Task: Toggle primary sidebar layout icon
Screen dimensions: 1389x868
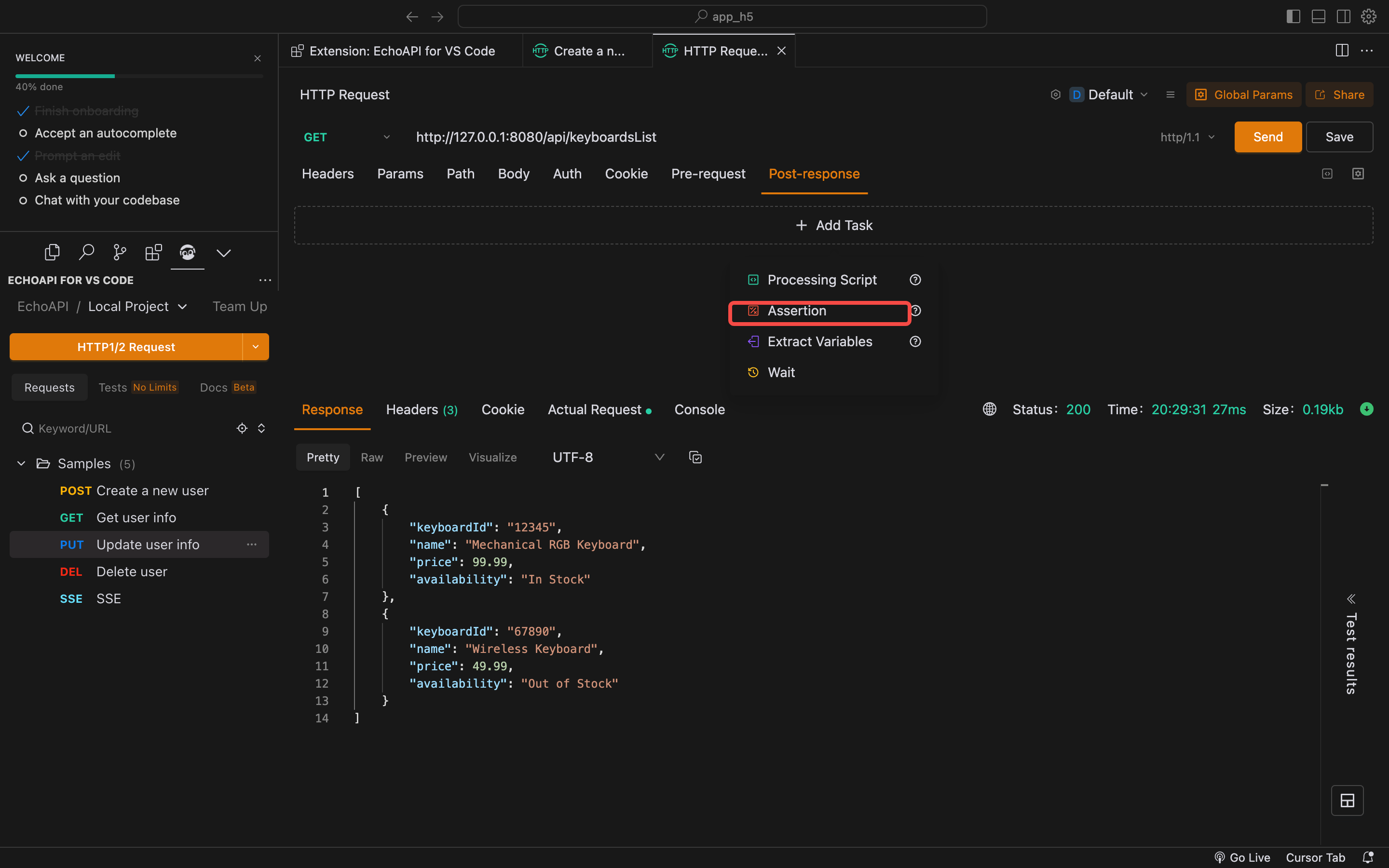Action: coord(1293,17)
